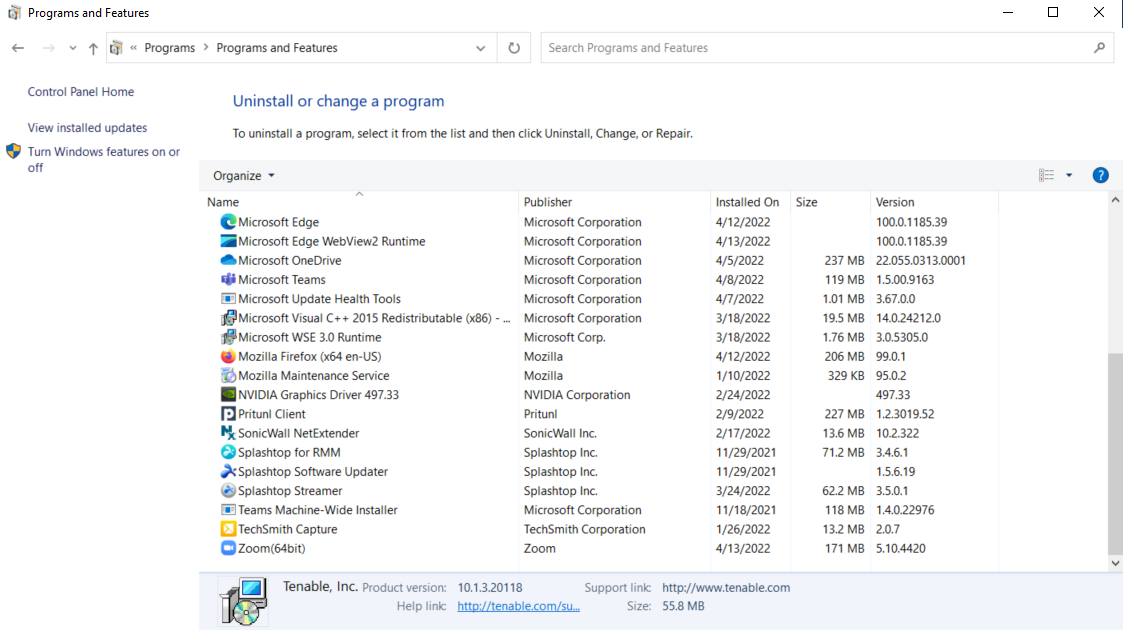Open the Organize dropdown menu

244,175
